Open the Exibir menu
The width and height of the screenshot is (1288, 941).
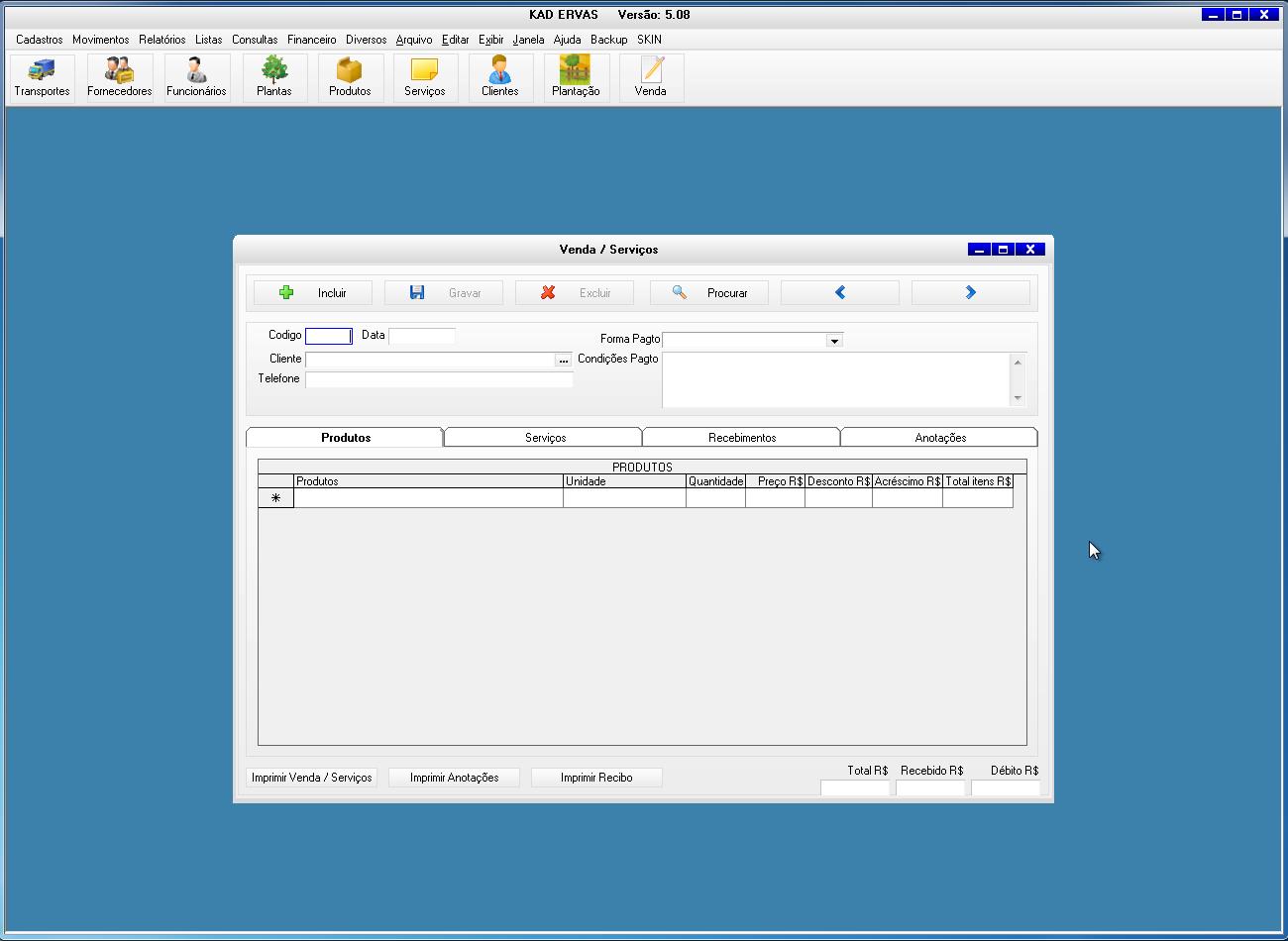pyautogui.click(x=491, y=40)
